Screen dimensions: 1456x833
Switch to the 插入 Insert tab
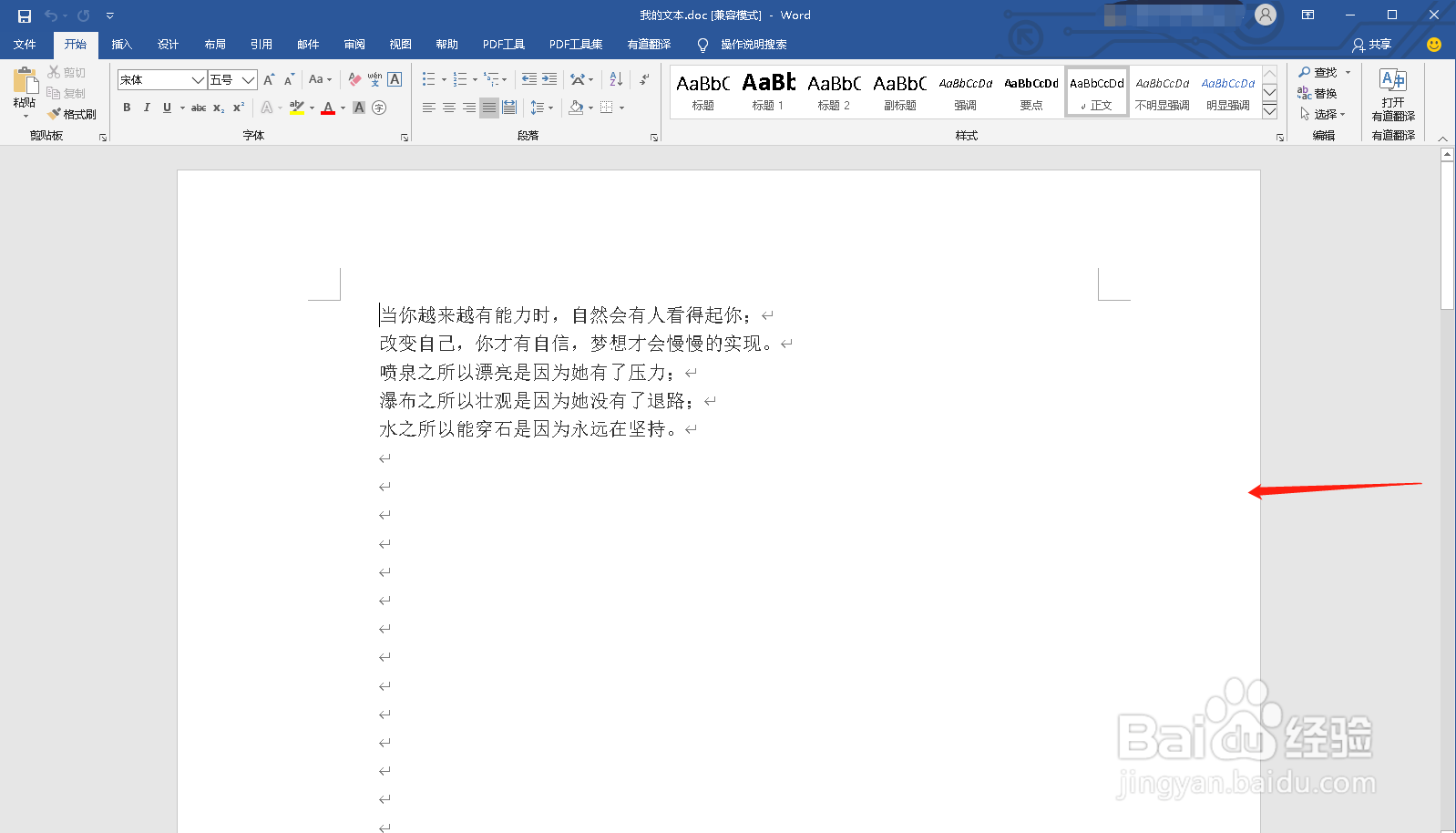tap(121, 45)
